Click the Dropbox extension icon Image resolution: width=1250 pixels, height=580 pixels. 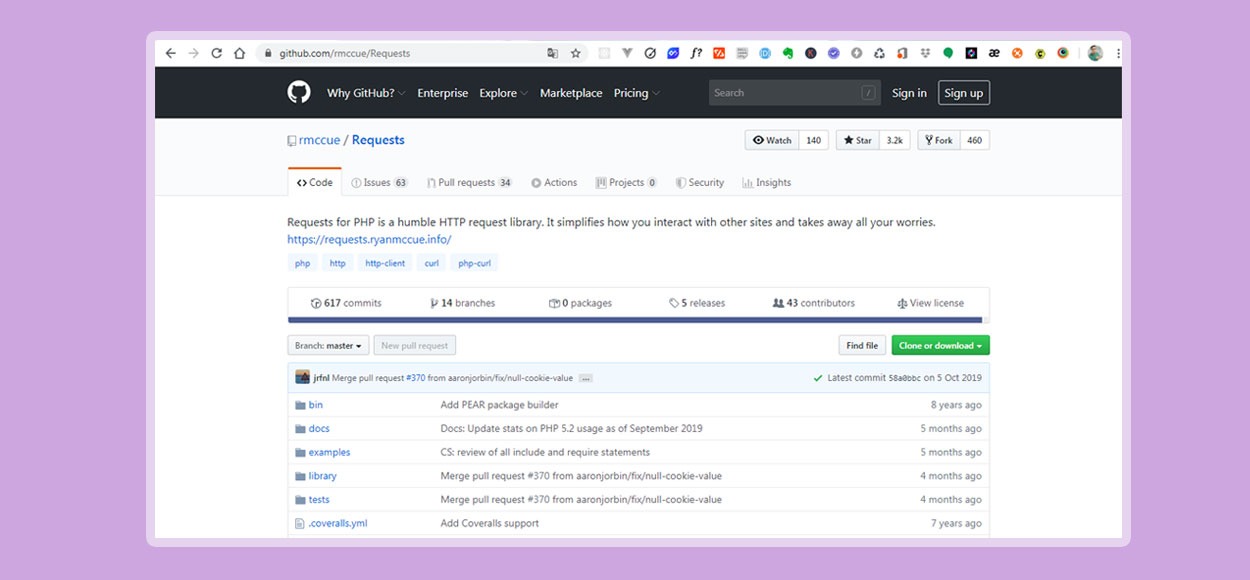pyautogui.click(x=925, y=53)
